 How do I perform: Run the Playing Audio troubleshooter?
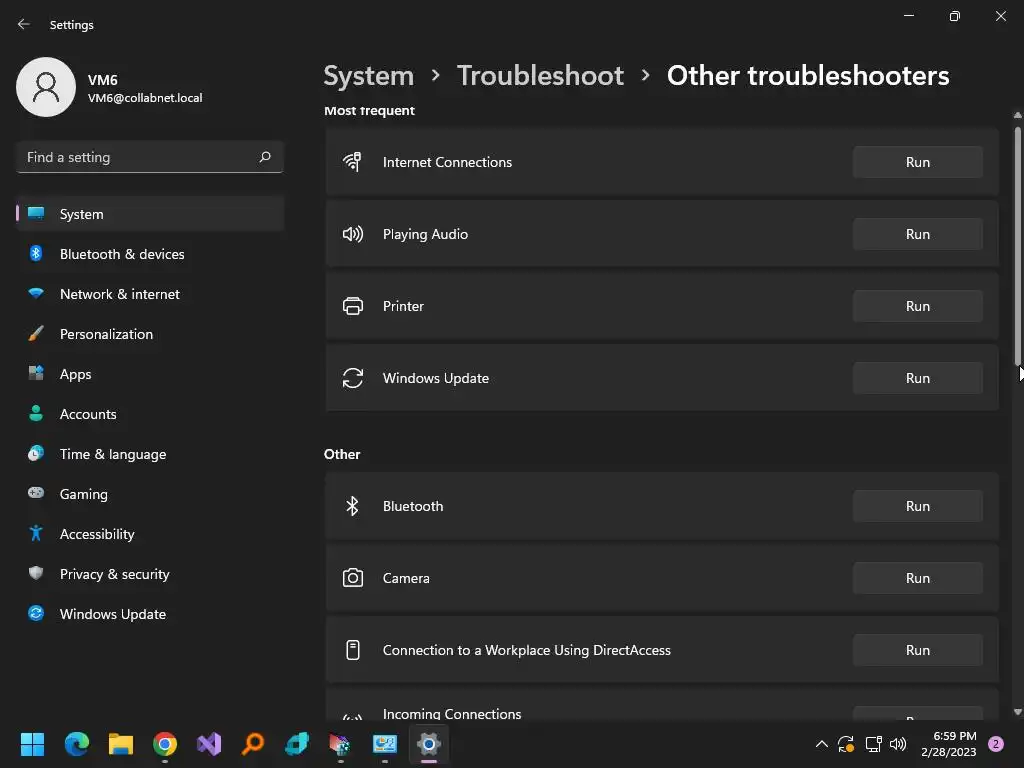point(918,234)
